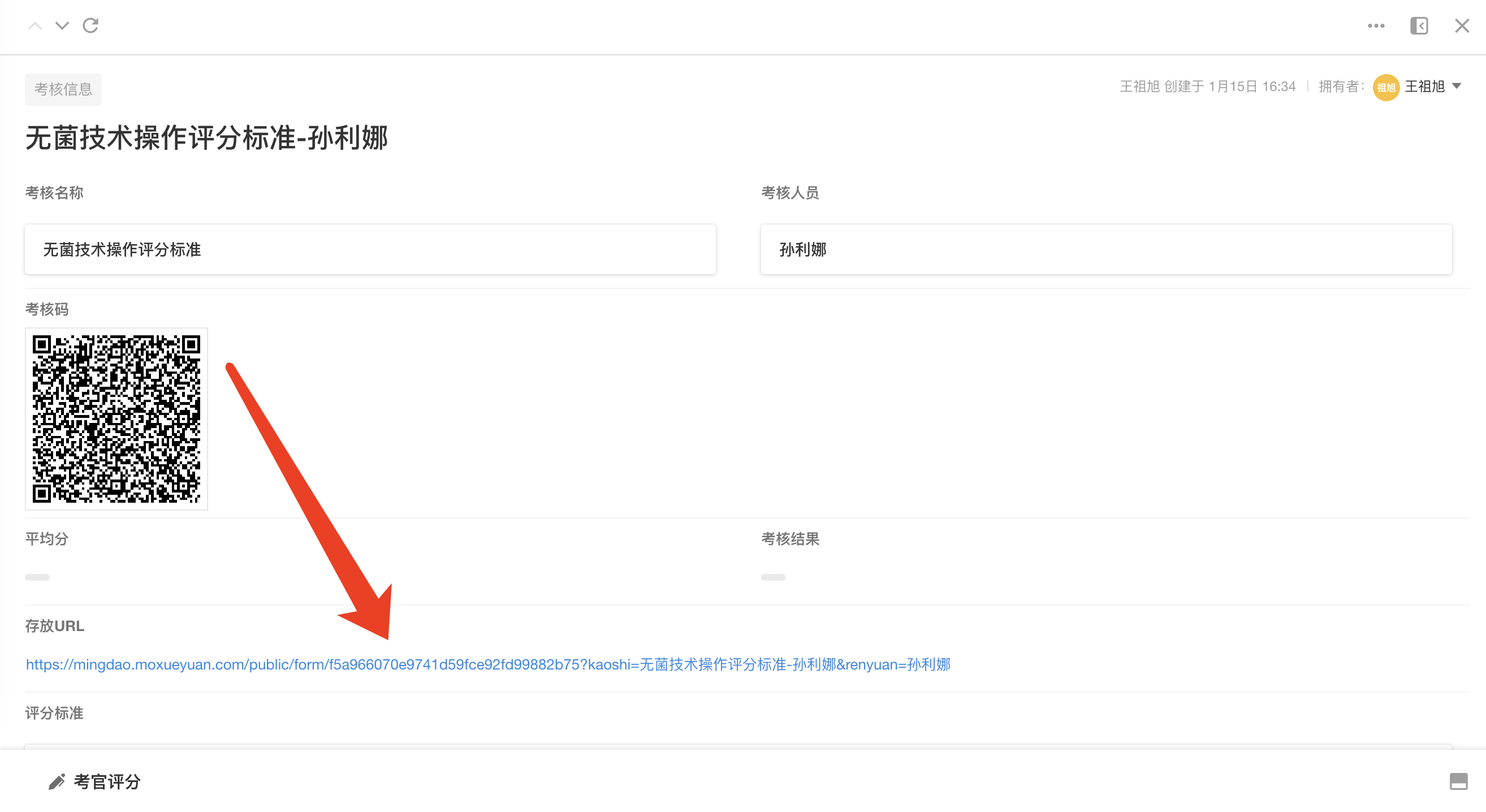Go to the previous record with up arrow
The width and height of the screenshot is (1486, 812).
coord(35,26)
